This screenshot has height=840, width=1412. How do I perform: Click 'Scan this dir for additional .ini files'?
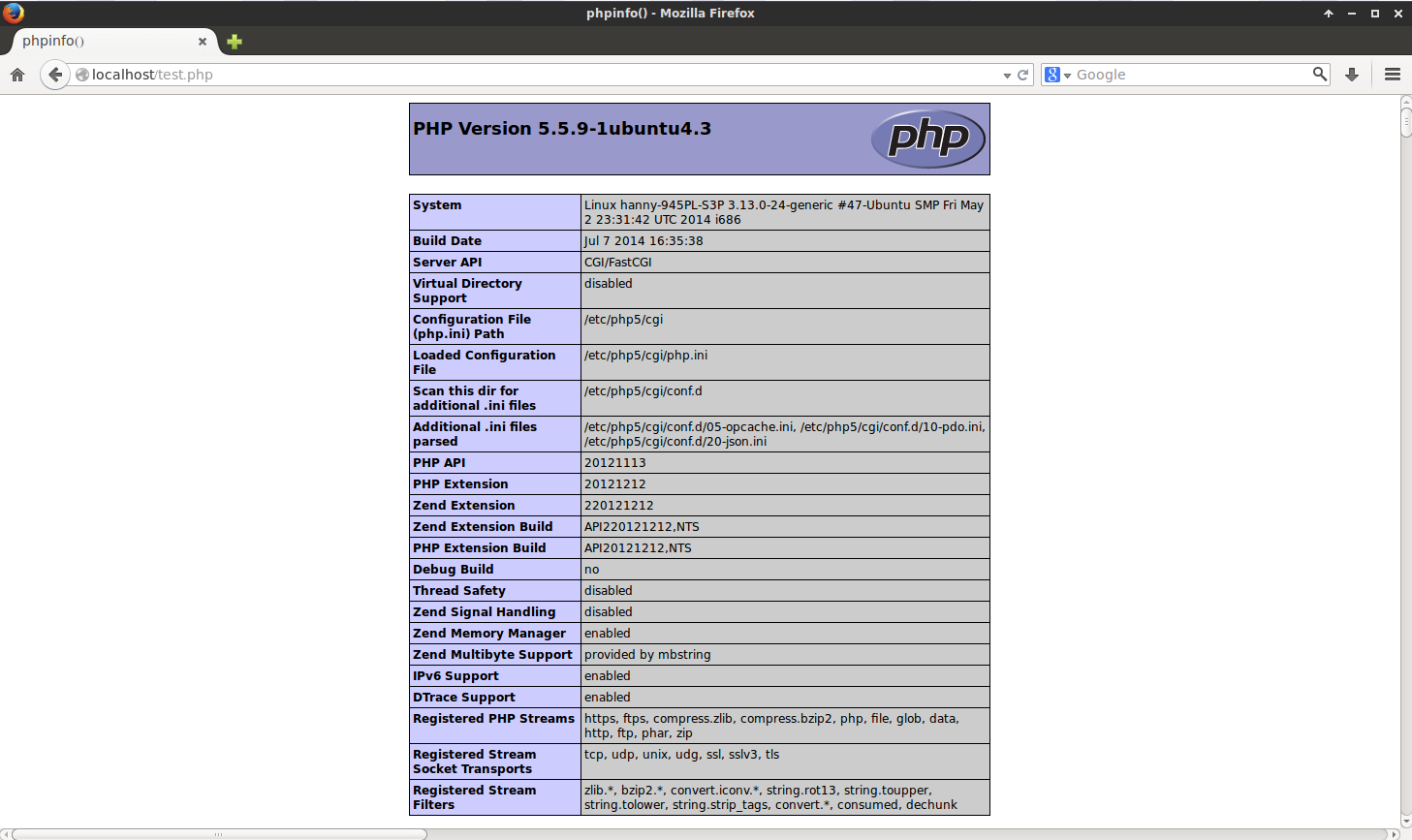click(x=475, y=398)
